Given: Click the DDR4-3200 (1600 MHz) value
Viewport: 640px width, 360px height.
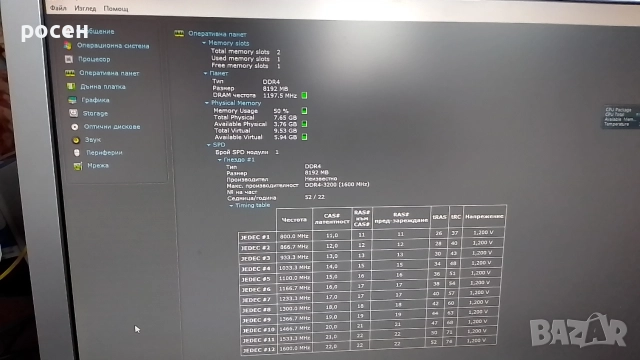Looking at the screenshot, I should [x=337, y=184].
